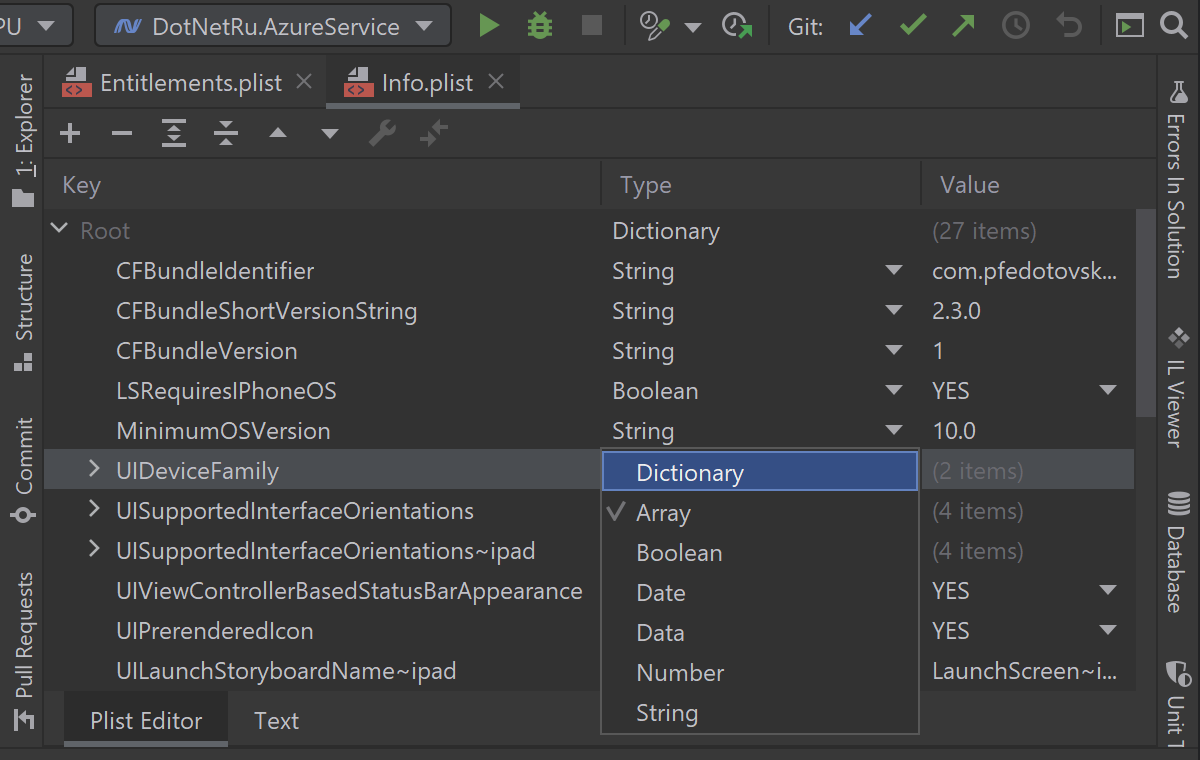Click the profiling icon right of Stop
1200x760 pixels.
coord(653,26)
